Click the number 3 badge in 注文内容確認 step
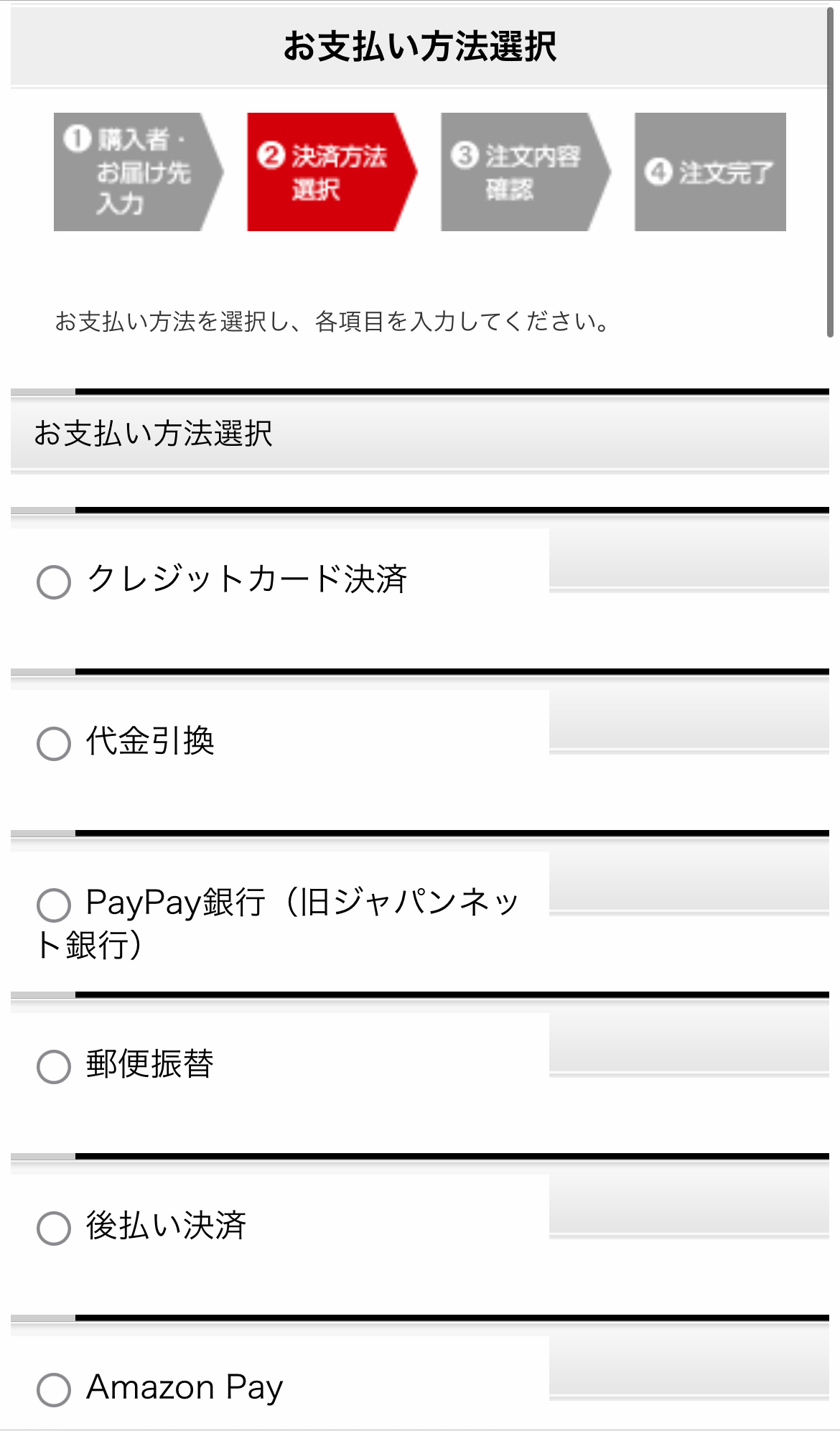The height and width of the screenshot is (1431, 840). pyautogui.click(x=465, y=155)
